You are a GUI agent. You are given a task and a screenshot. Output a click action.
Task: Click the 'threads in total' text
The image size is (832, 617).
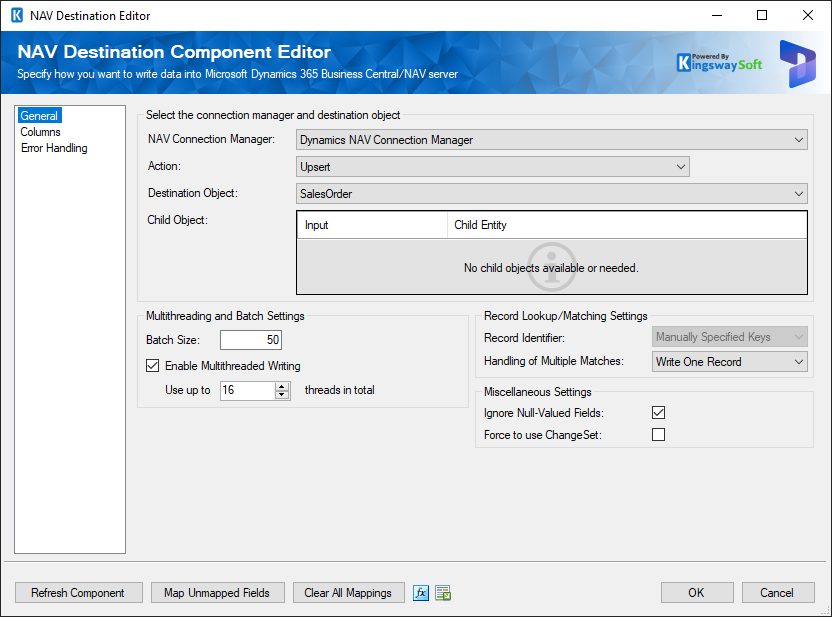point(340,390)
